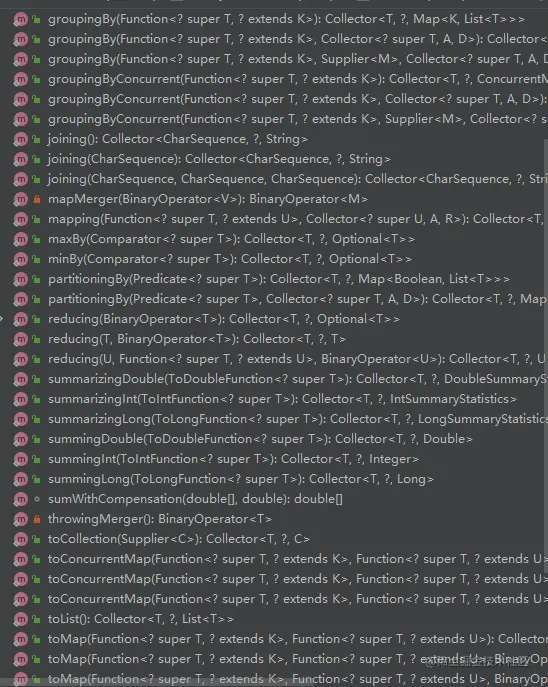Select summarizingDouble(ToDoubleFunction) method
The image size is (548, 687).
(297, 379)
